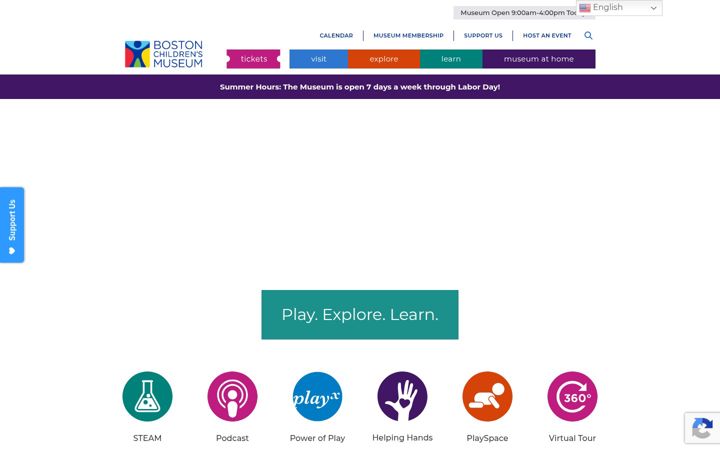
Task: Click the reCAPTCHA badge icon
Action: (702, 428)
